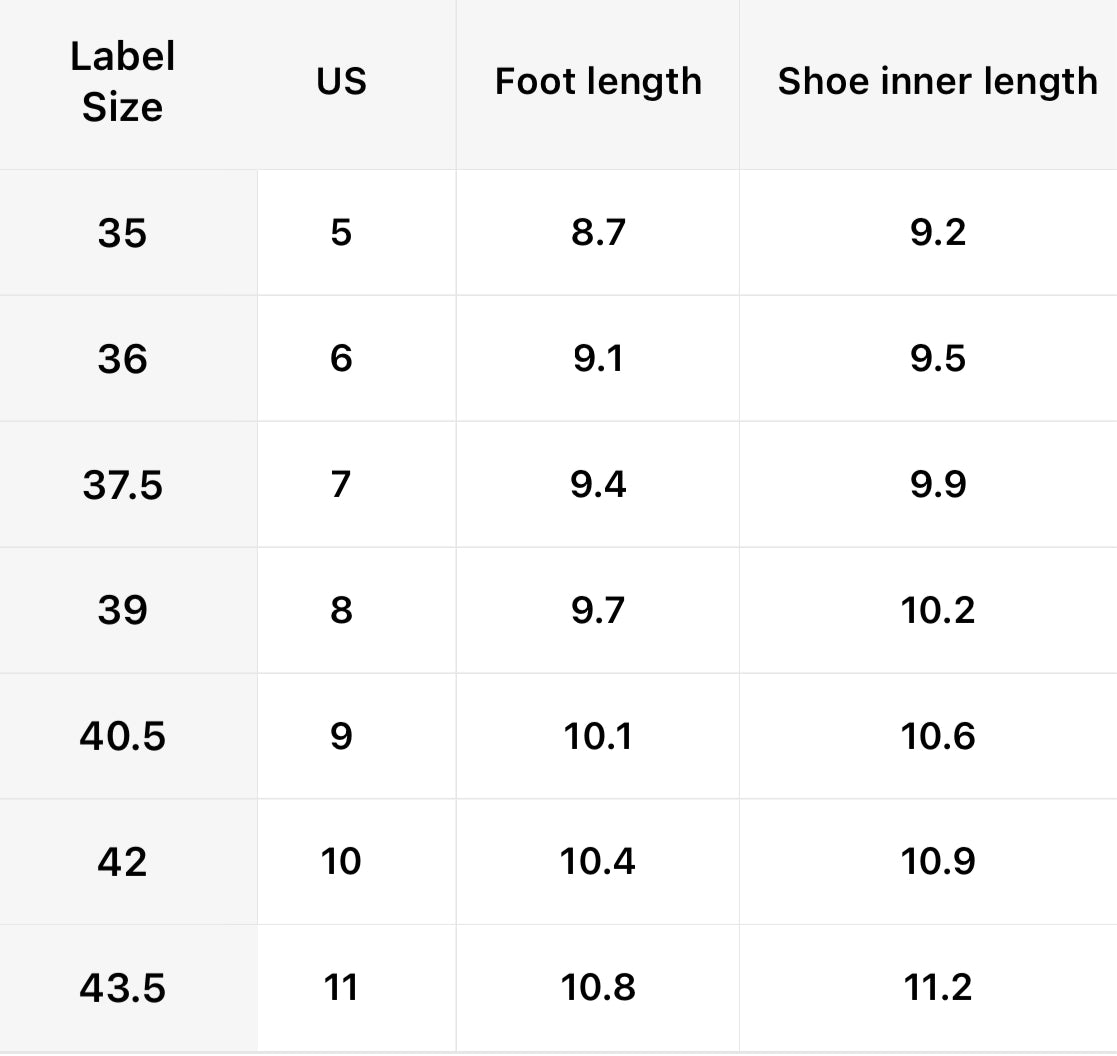
Task: Click the 40.5 label size cell
Action: click(x=122, y=737)
